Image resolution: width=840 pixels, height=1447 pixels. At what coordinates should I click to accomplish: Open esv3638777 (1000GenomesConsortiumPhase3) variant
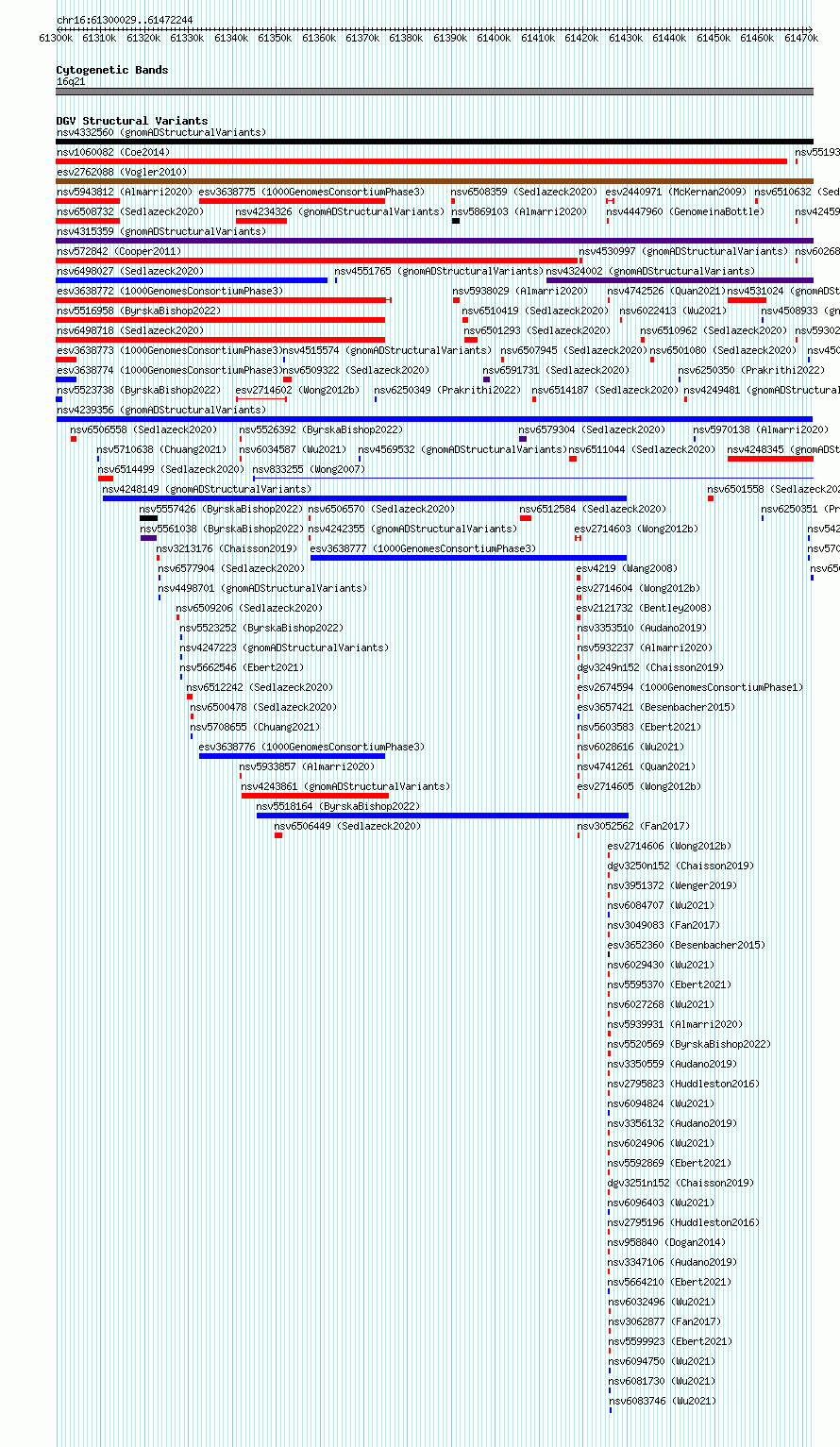point(424,548)
